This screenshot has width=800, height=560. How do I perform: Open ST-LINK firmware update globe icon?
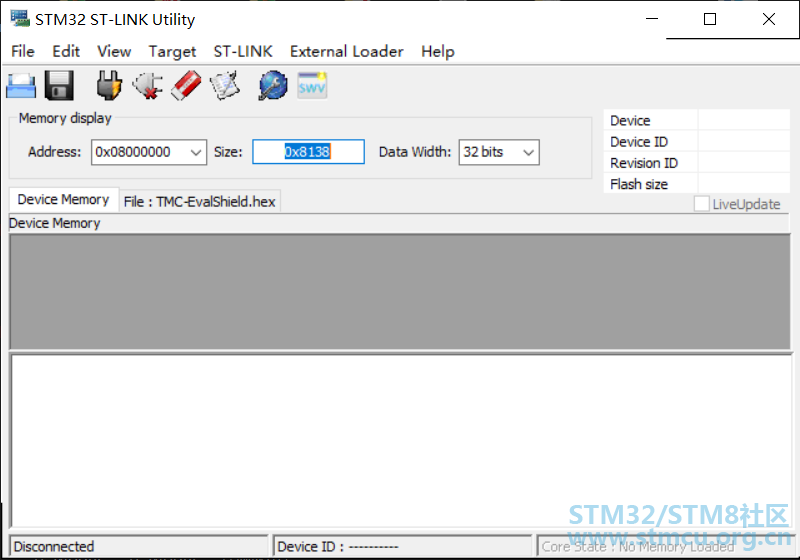click(272, 85)
